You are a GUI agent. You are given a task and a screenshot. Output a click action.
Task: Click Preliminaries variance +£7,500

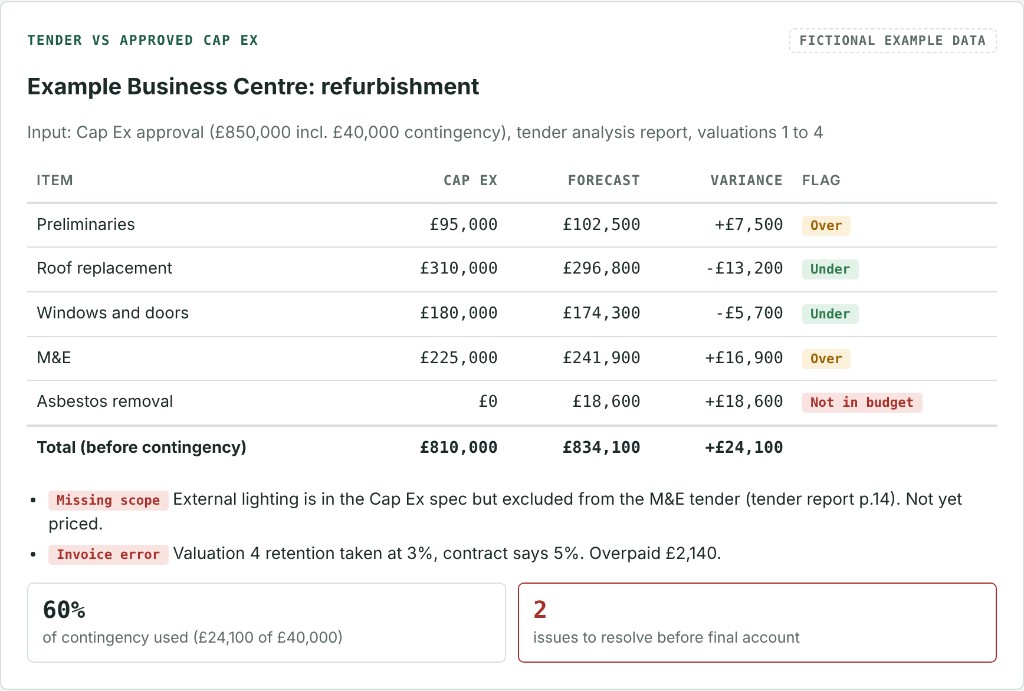click(x=748, y=225)
